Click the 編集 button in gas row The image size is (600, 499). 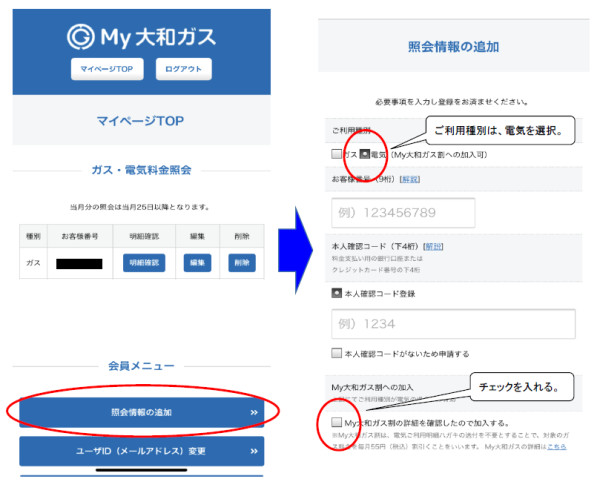(x=197, y=263)
